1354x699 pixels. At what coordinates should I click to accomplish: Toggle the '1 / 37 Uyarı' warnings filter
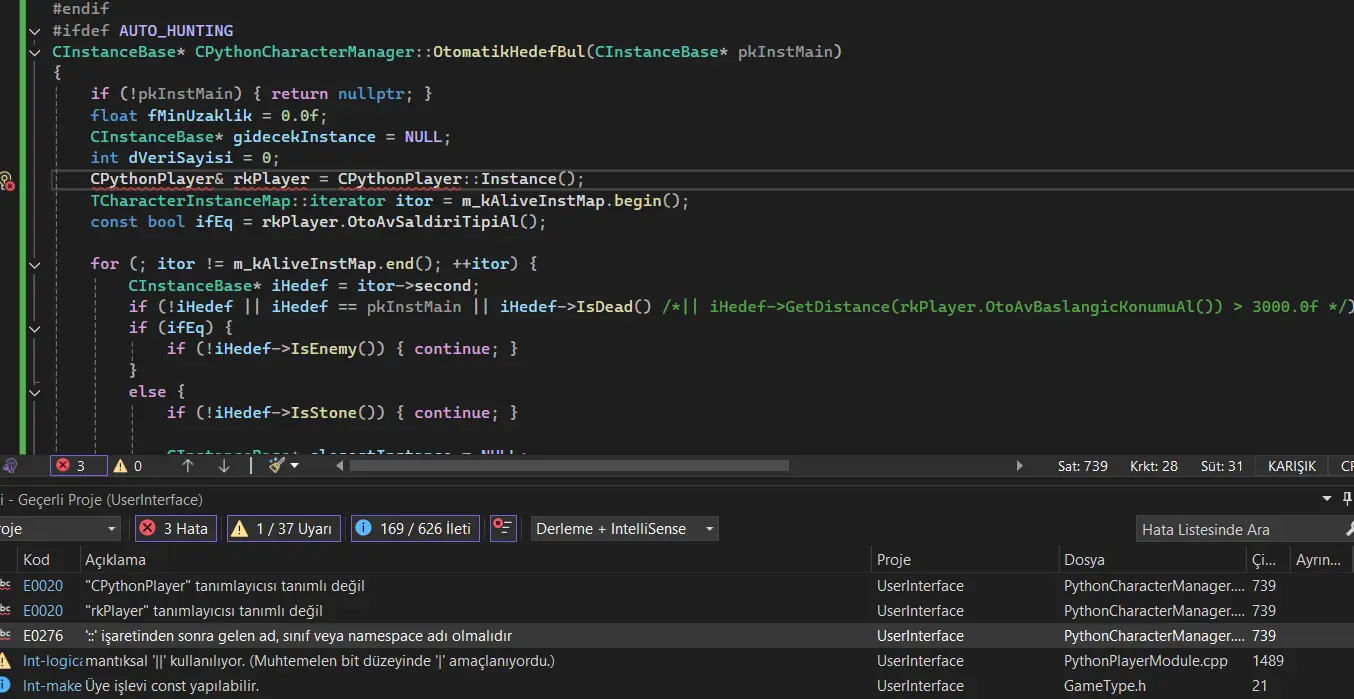(x=284, y=529)
